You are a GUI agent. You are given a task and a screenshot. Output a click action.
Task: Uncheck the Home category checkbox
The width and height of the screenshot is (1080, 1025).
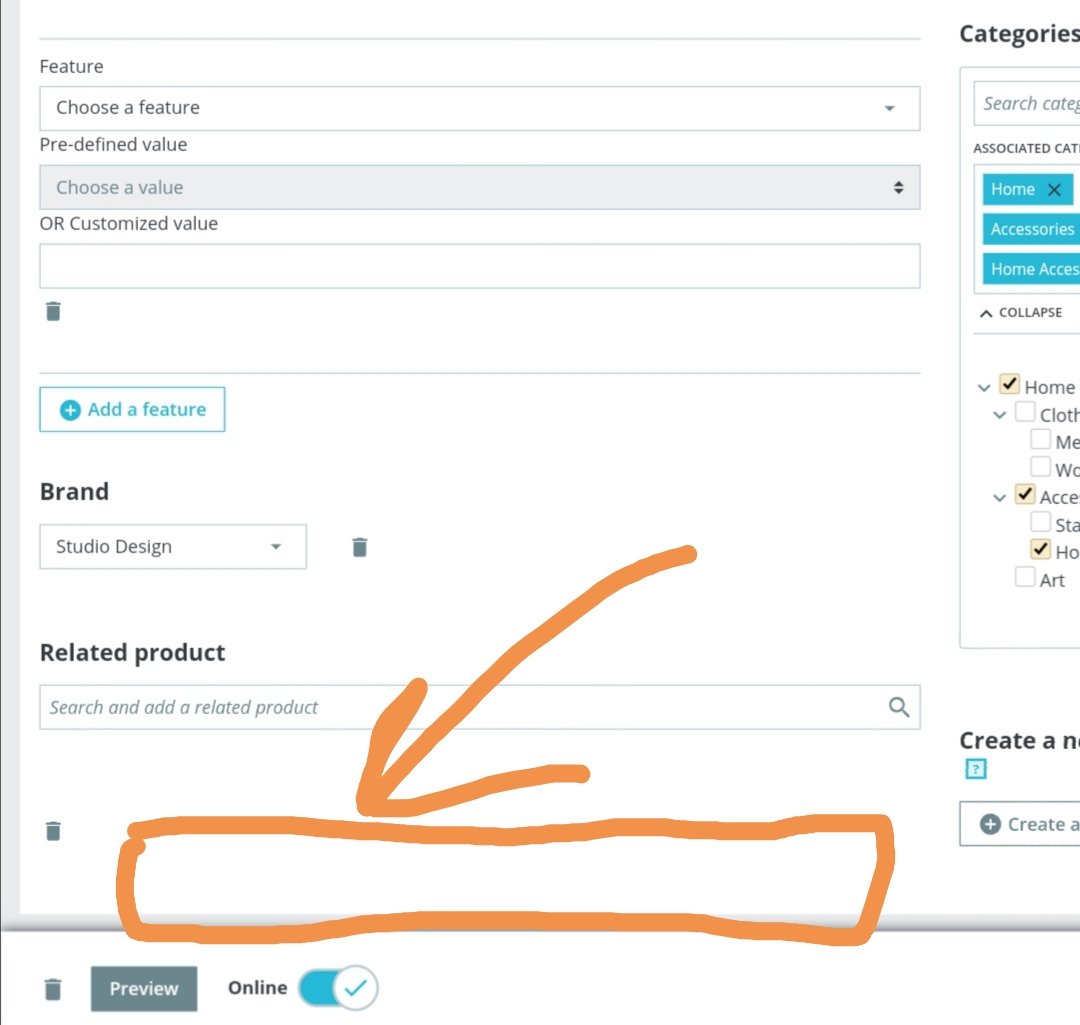(x=1010, y=384)
